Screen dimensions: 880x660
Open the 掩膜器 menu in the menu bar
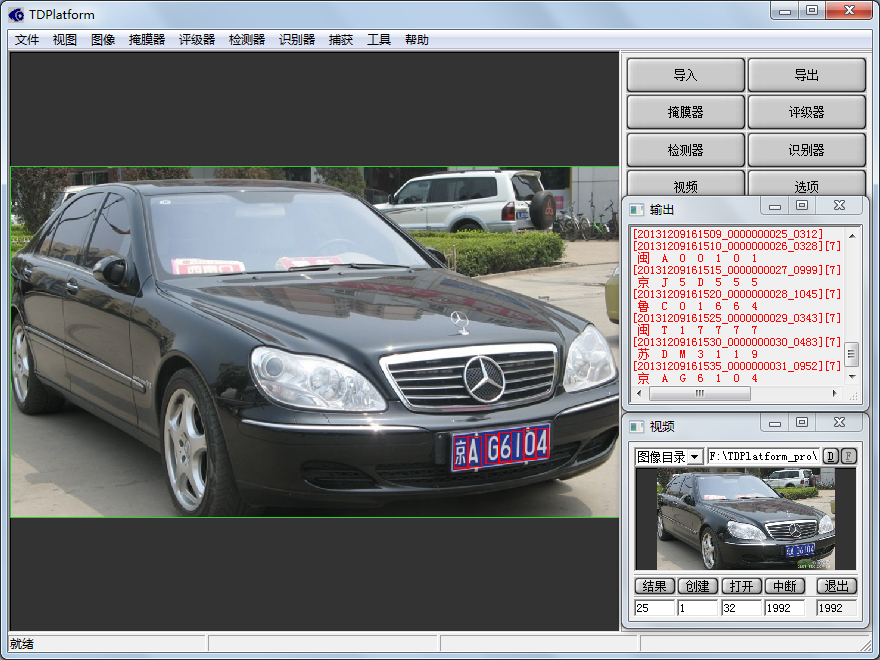[x=147, y=40]
